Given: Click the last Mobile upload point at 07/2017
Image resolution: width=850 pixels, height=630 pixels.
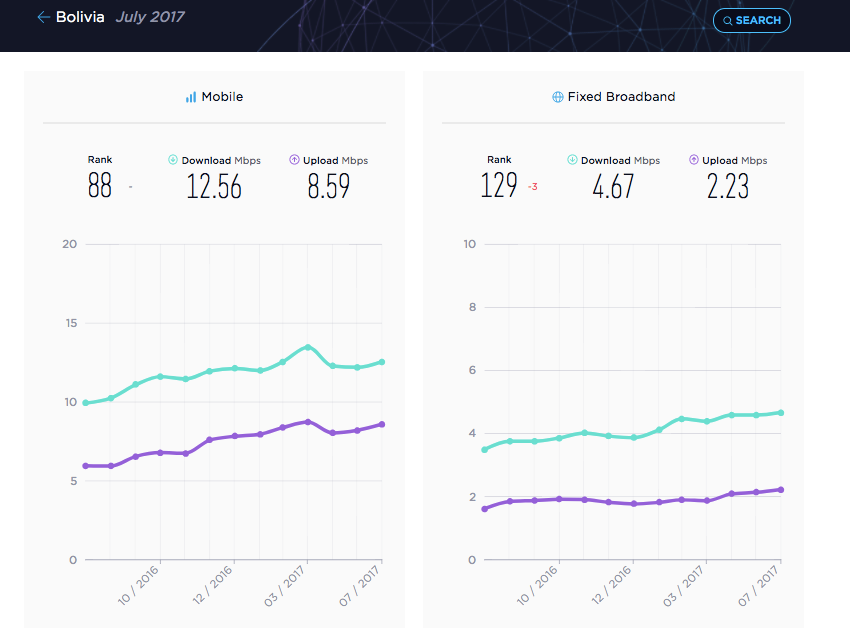Looking at the screenshot, I should pos(382,425).
